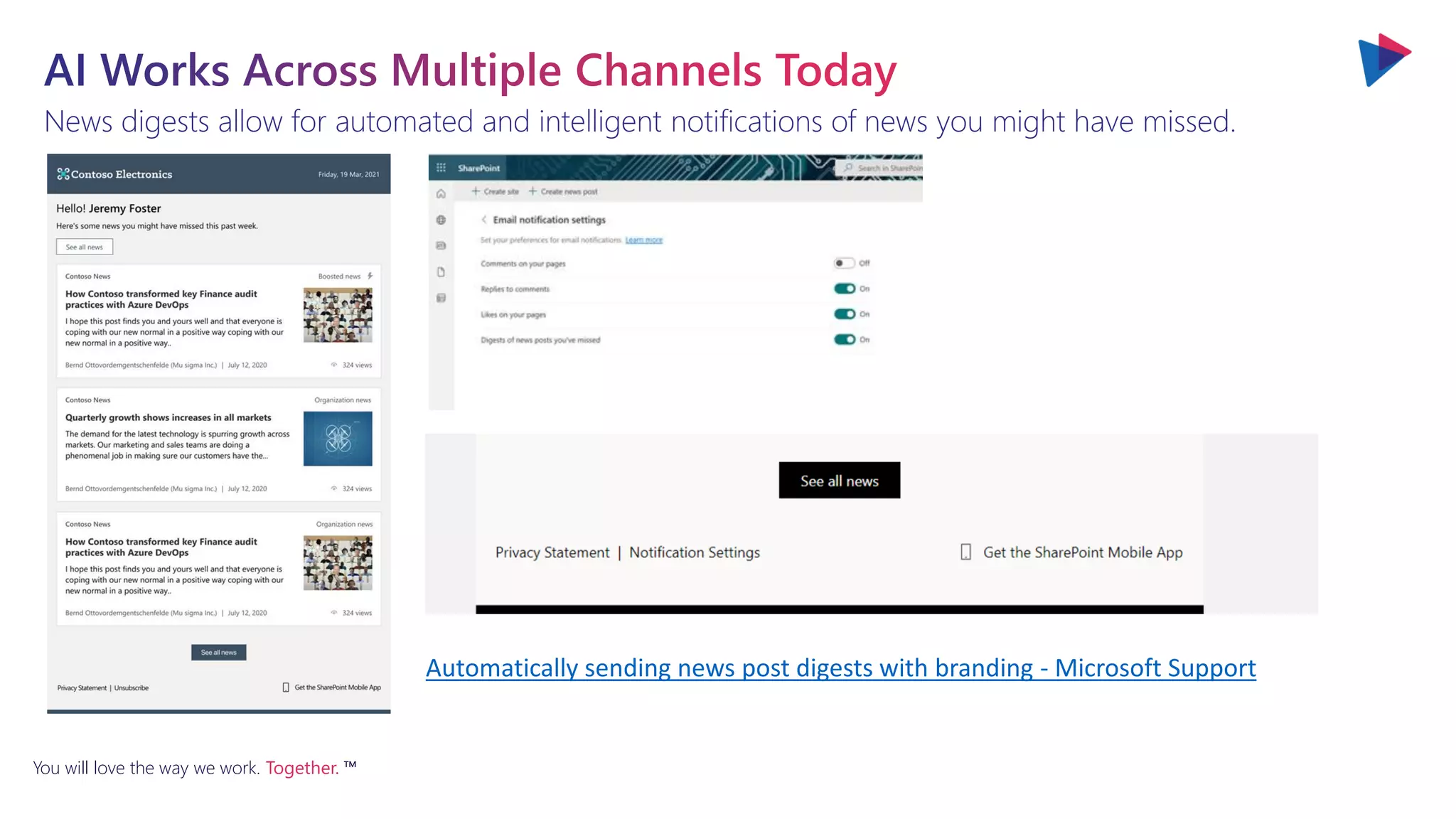
Task: Click the views eye icon on third news card
Action: point(334,612)
